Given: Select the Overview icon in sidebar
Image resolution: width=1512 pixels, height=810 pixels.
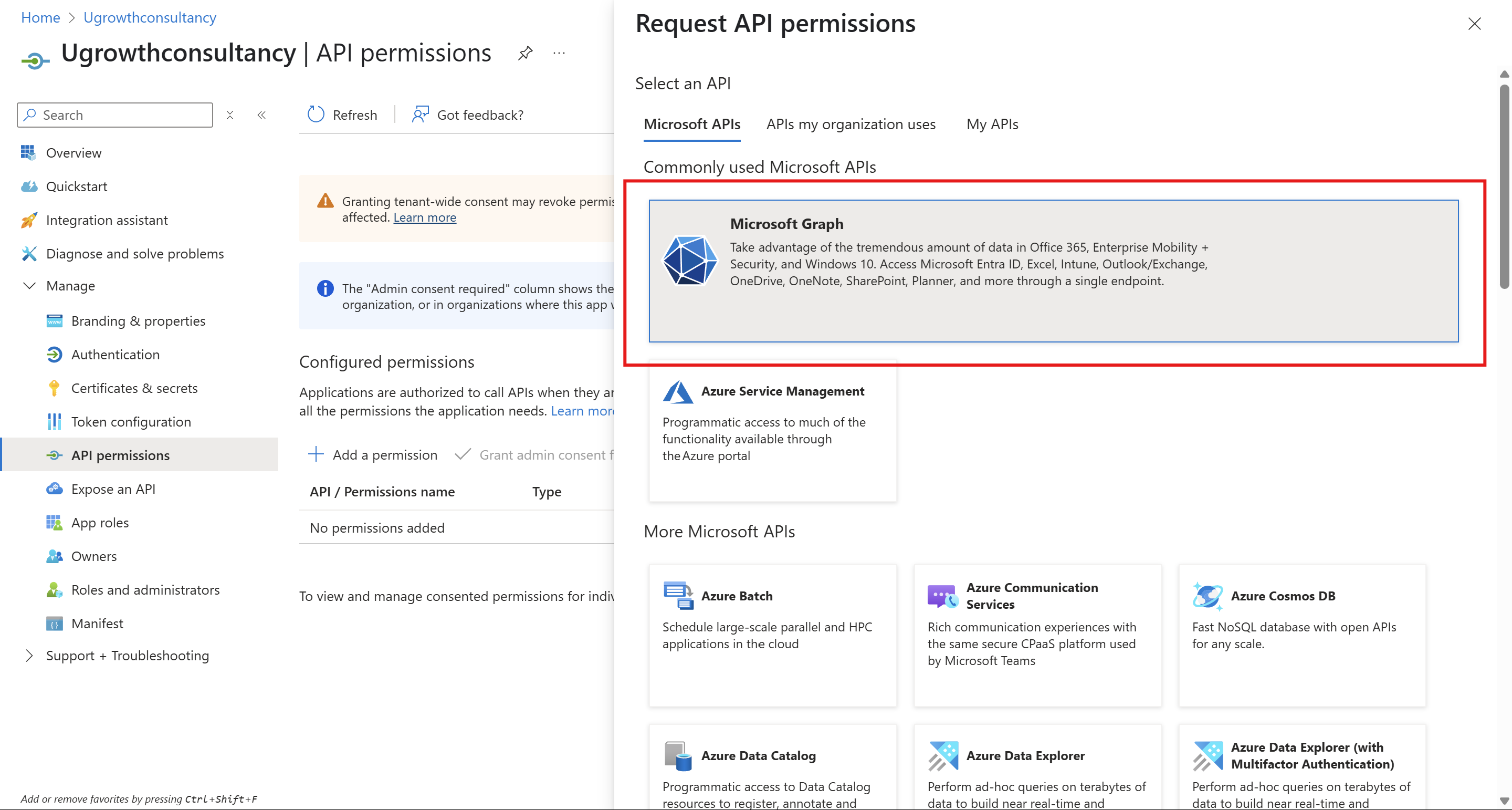Looking at the screenshot, I should pyautogui.click(x=28, y=152).
